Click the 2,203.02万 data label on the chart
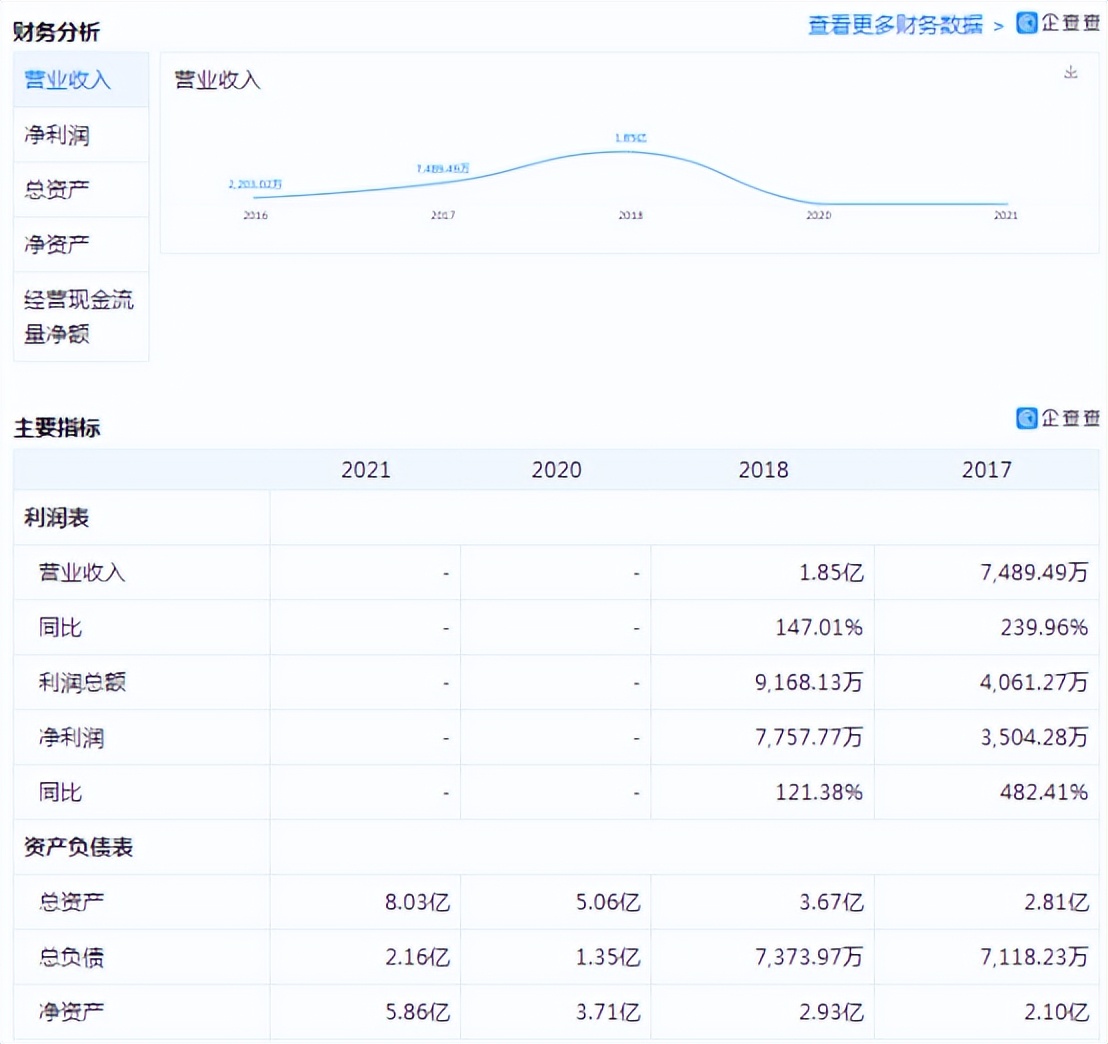Viewport: 1108px width, 1044px height. (255, 184)
